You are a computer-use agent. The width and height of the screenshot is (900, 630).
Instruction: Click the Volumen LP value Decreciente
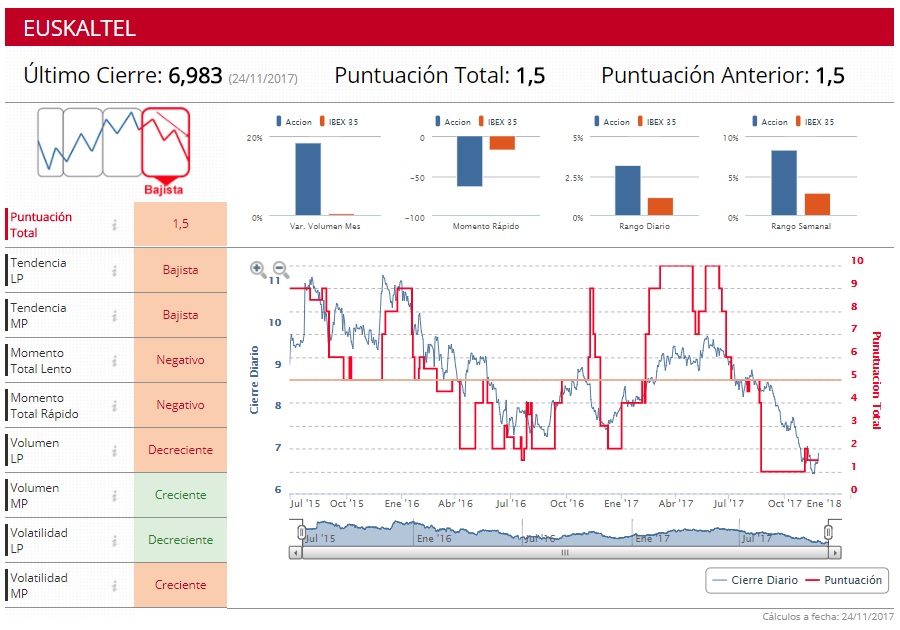(180, 450)
